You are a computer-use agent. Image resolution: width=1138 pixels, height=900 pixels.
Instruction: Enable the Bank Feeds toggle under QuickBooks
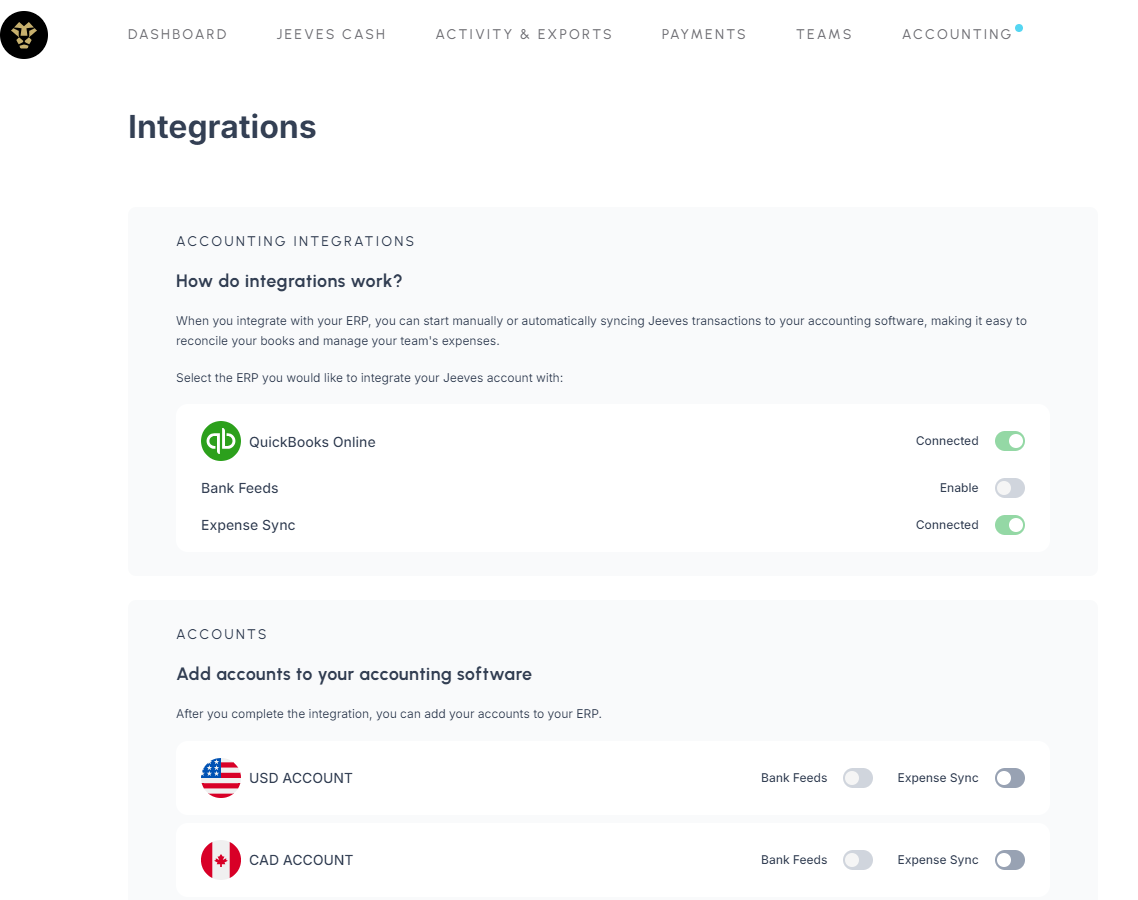(1009, 488)
